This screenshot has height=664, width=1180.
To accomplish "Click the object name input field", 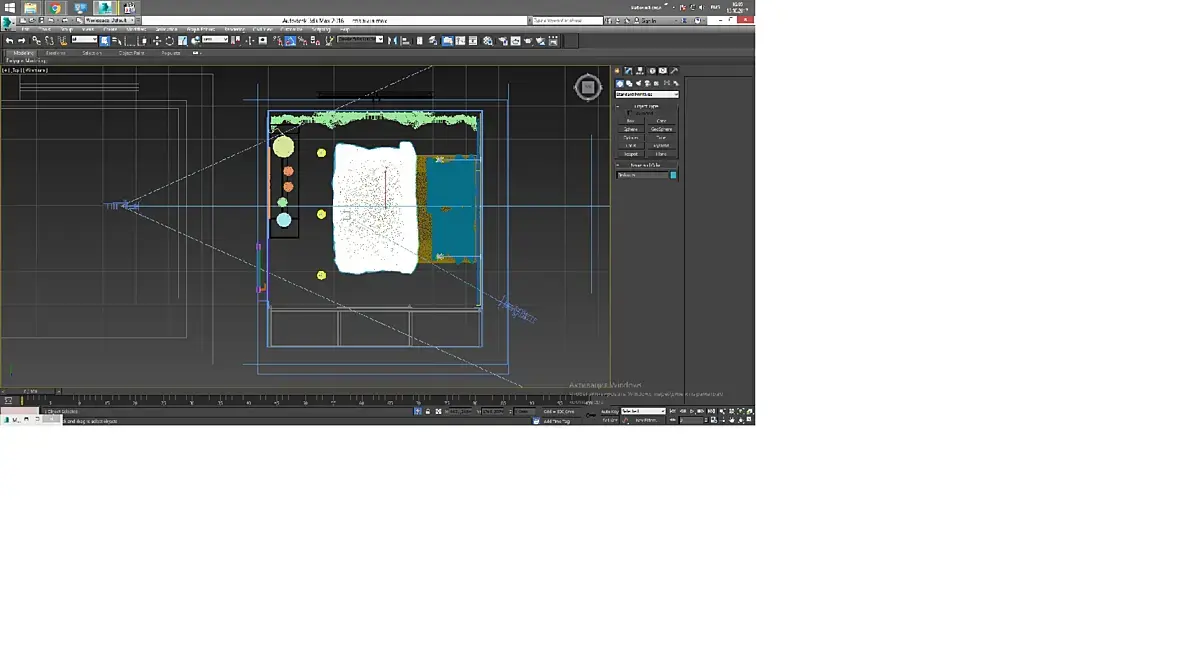I will (643, 175).
